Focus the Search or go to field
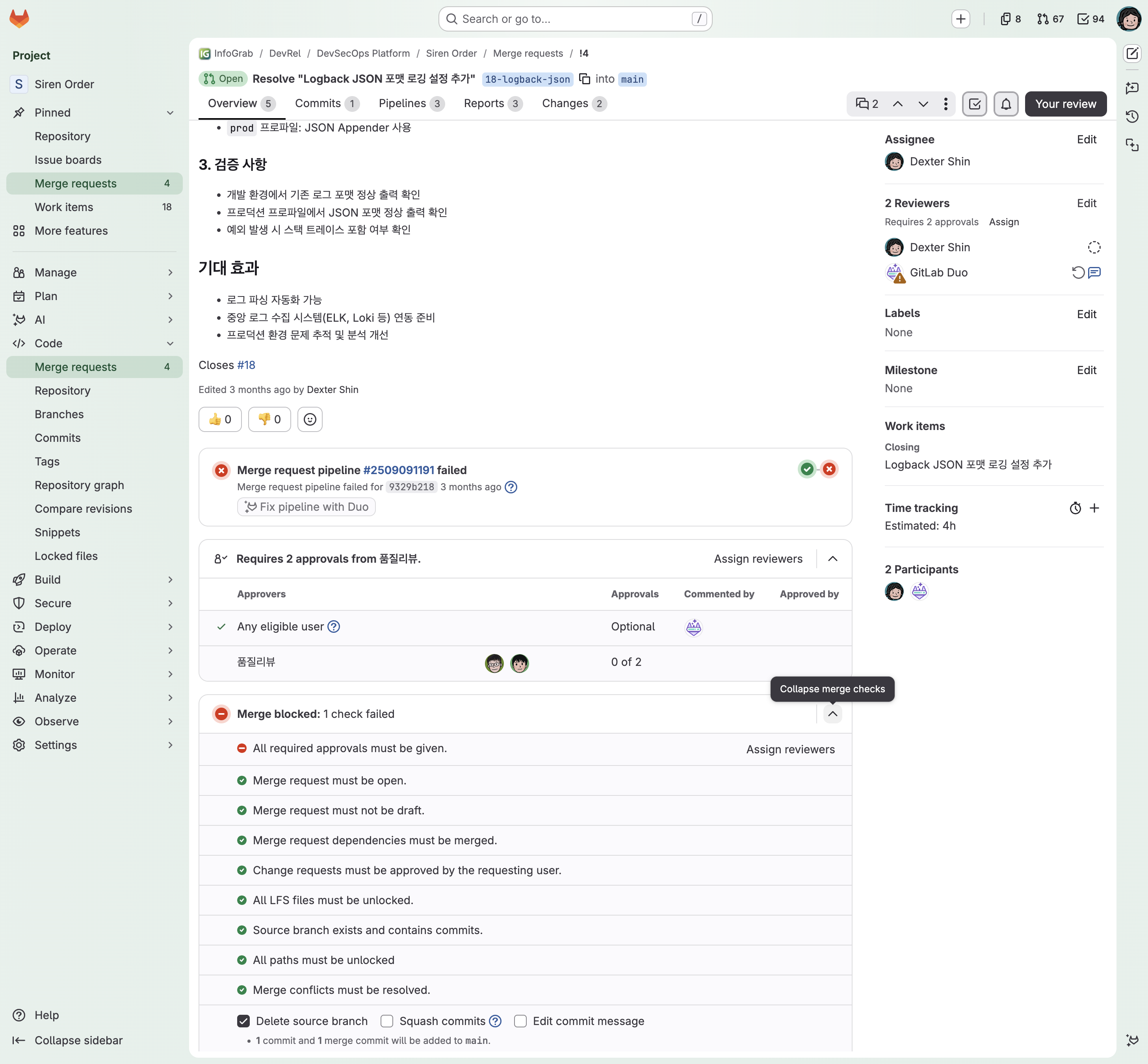 (x=575, y=19)
